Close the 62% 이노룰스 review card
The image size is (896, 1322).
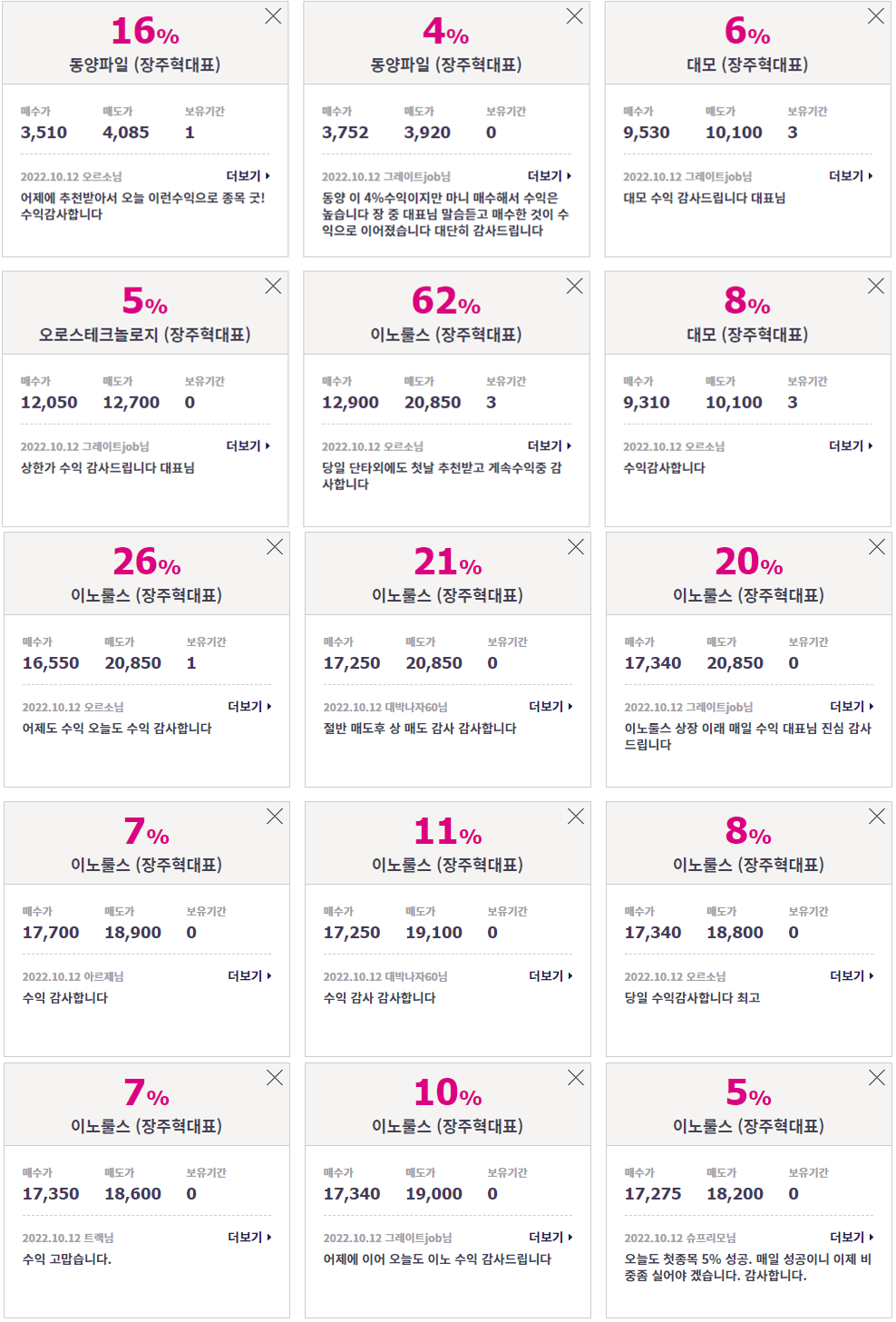pyautogui.click(x=574, y=286)
